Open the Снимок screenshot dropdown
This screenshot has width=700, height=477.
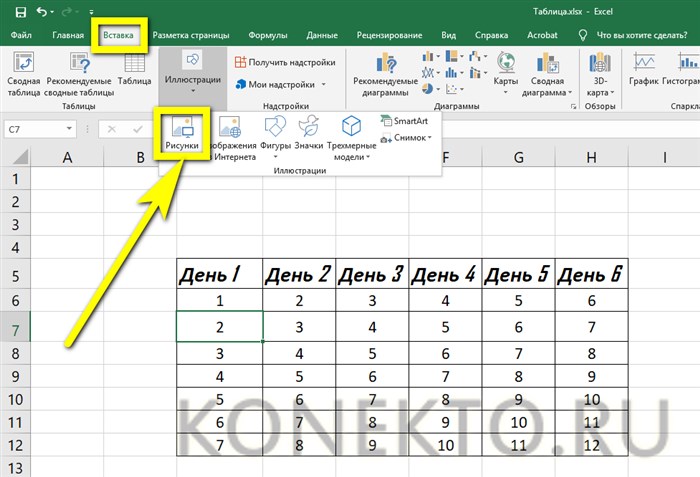406,138
